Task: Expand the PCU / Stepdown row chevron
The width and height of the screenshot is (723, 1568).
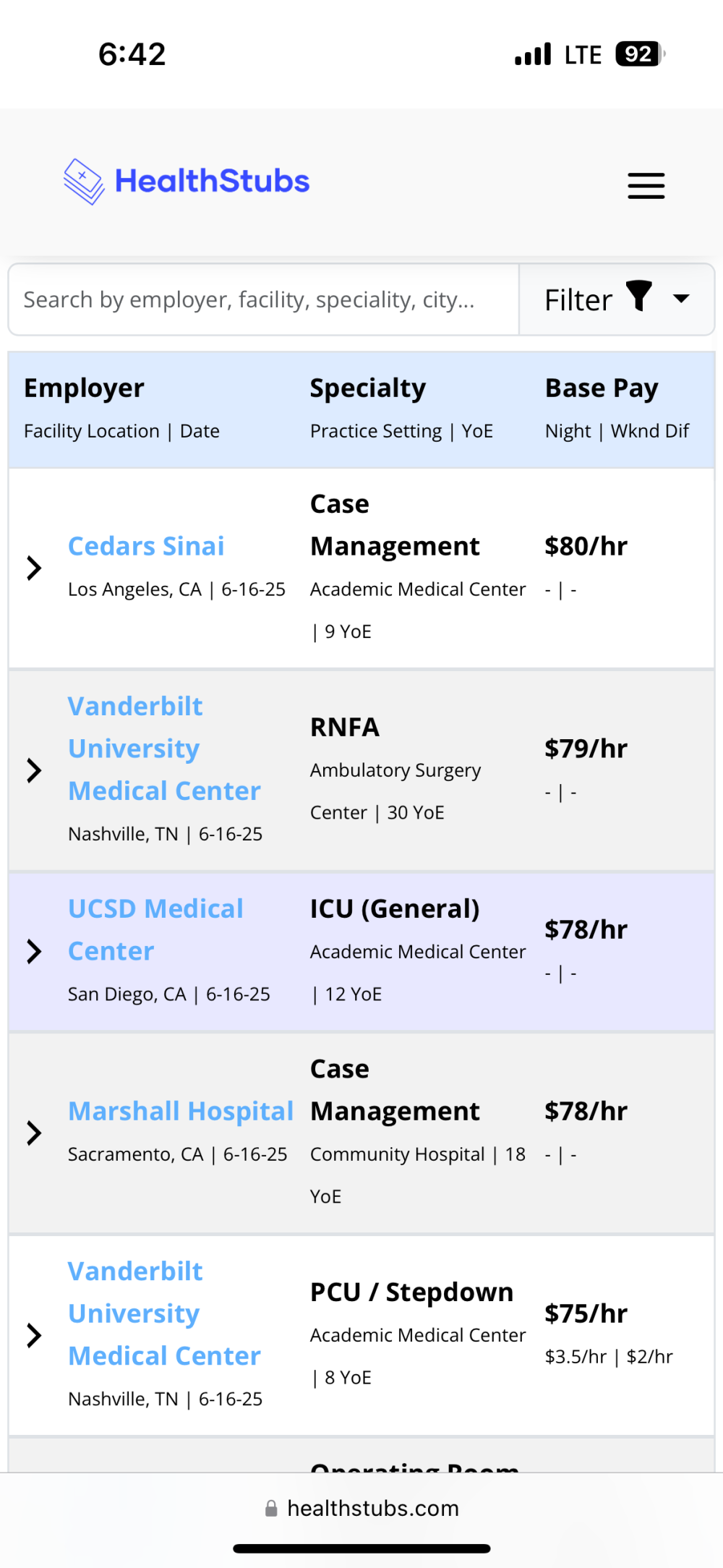Action: tap(34, 1335)
